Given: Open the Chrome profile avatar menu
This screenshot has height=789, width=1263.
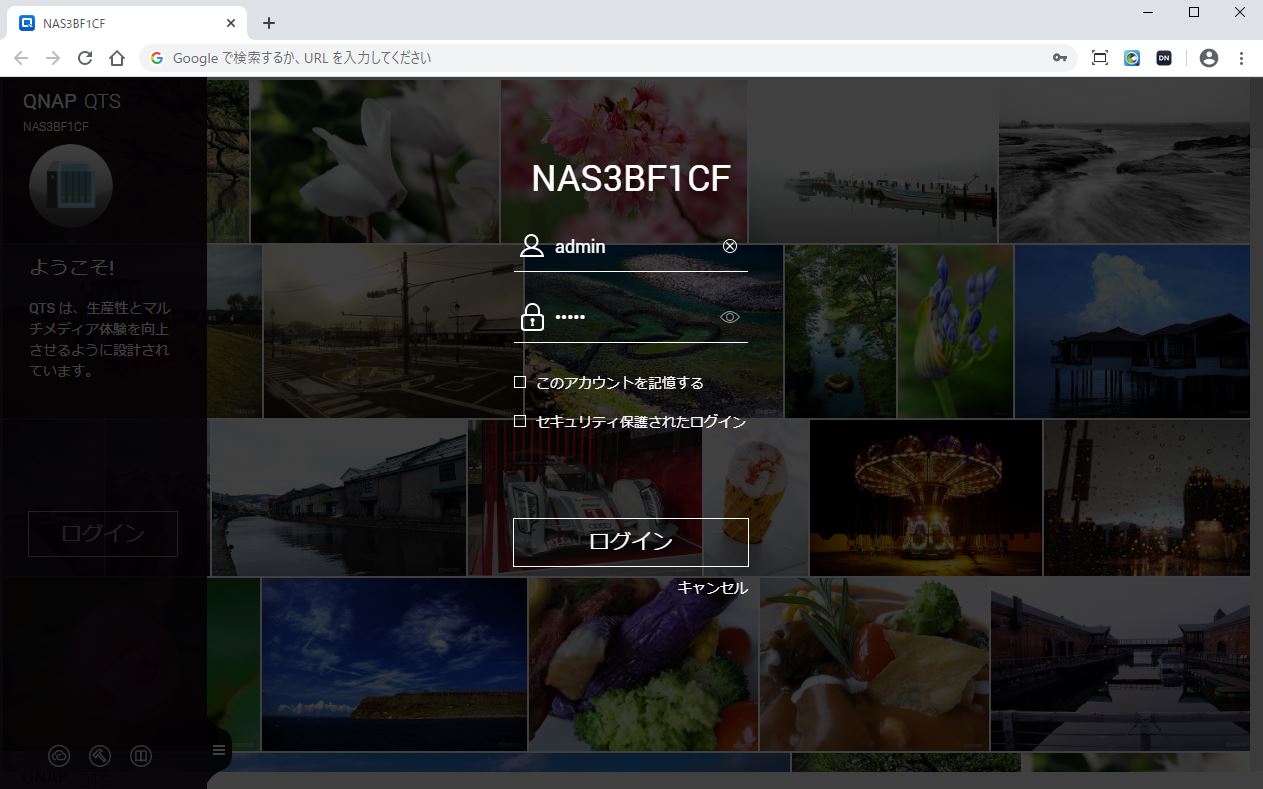Looking at the screenshot, I should pos(1209,58).
